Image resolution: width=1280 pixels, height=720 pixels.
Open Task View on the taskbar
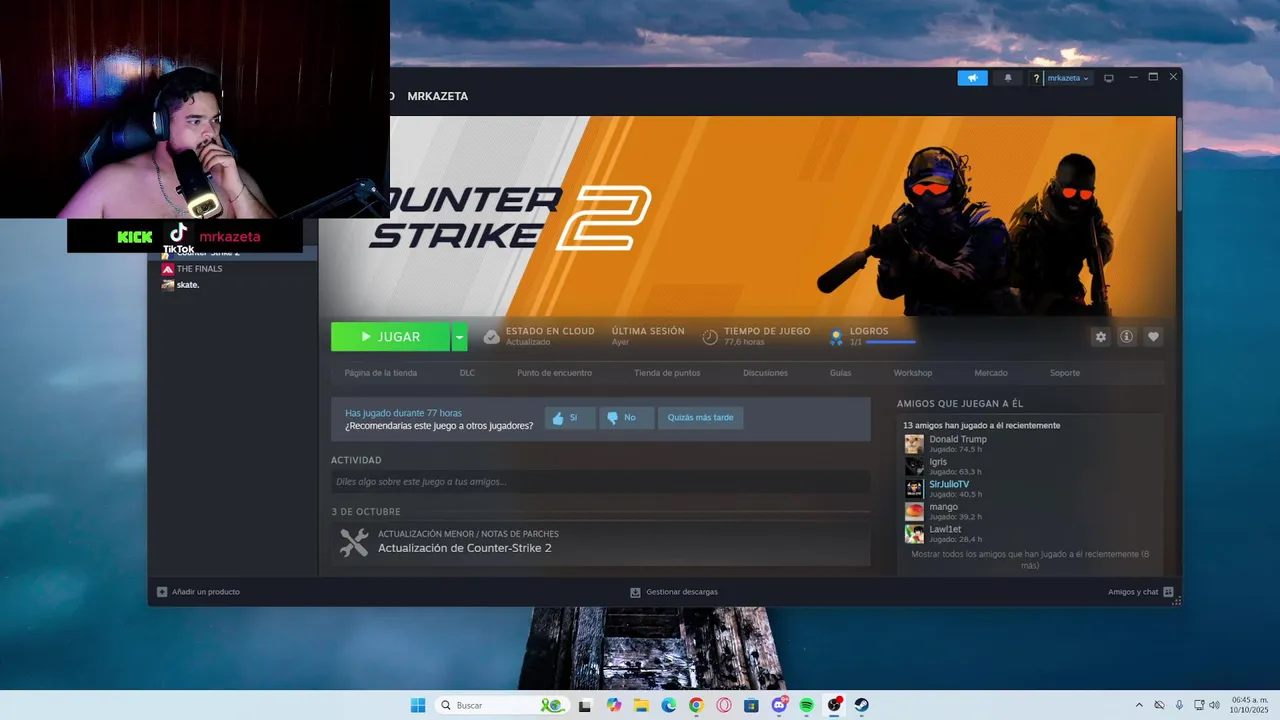point(585,705)
